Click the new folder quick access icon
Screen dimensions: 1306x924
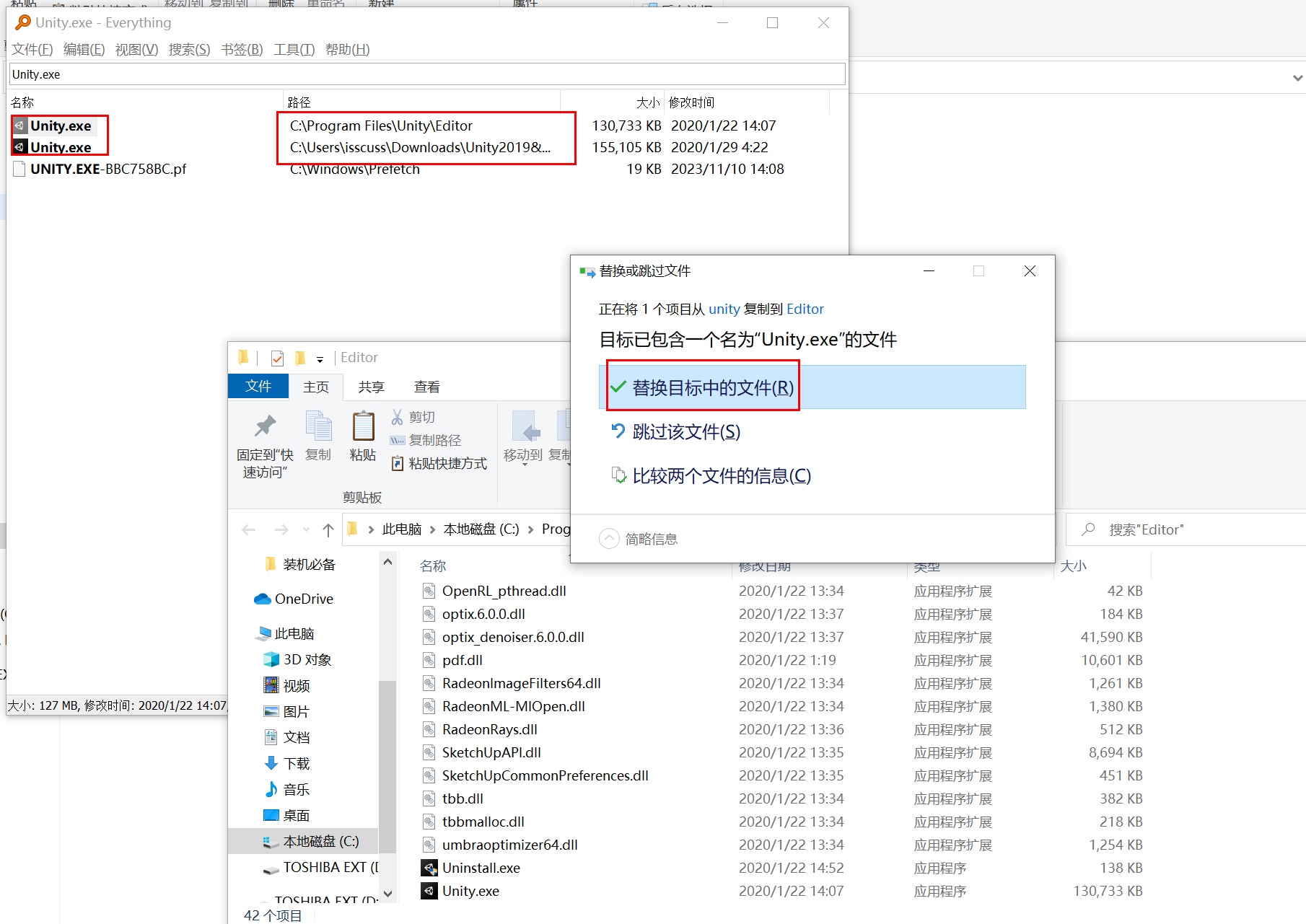point(300,358)
